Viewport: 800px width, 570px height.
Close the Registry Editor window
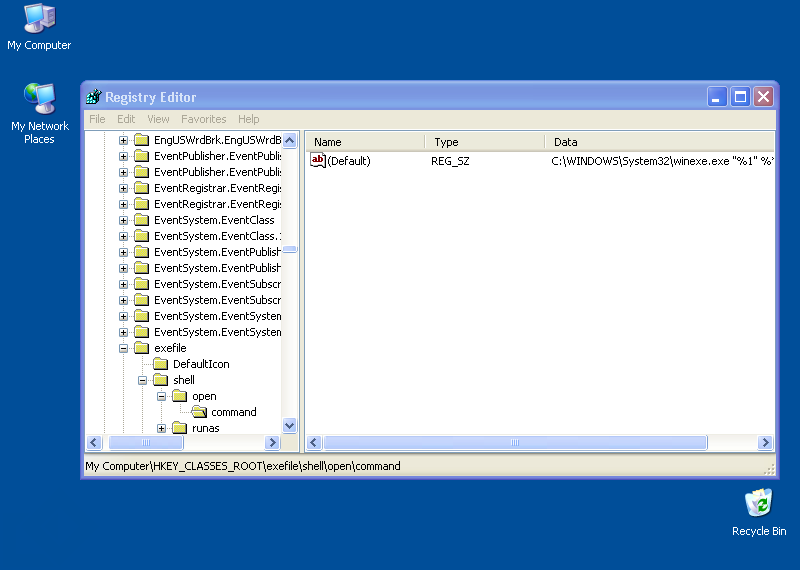763,96
